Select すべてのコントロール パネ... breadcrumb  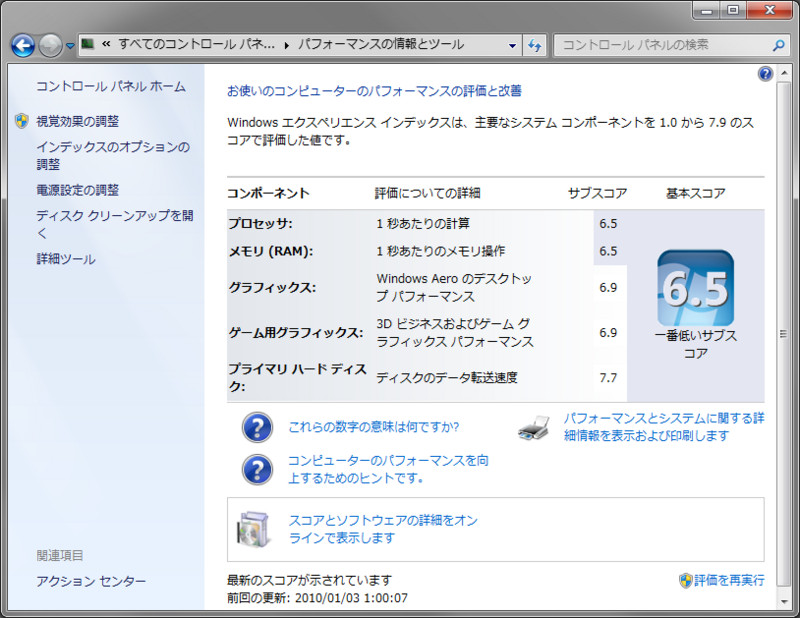(x=196, y=44)
